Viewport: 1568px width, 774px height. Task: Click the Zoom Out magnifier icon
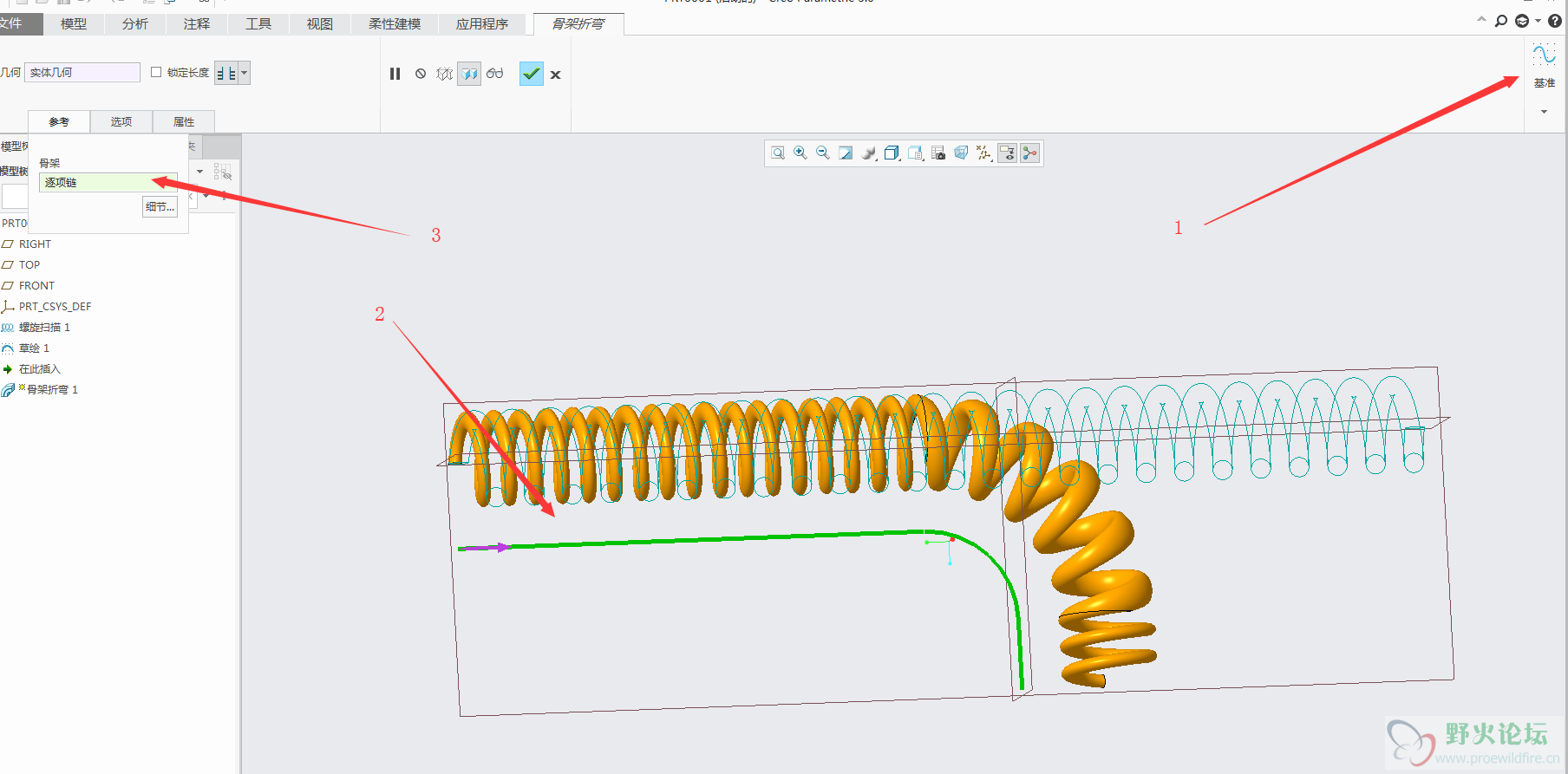coord(823,153)
